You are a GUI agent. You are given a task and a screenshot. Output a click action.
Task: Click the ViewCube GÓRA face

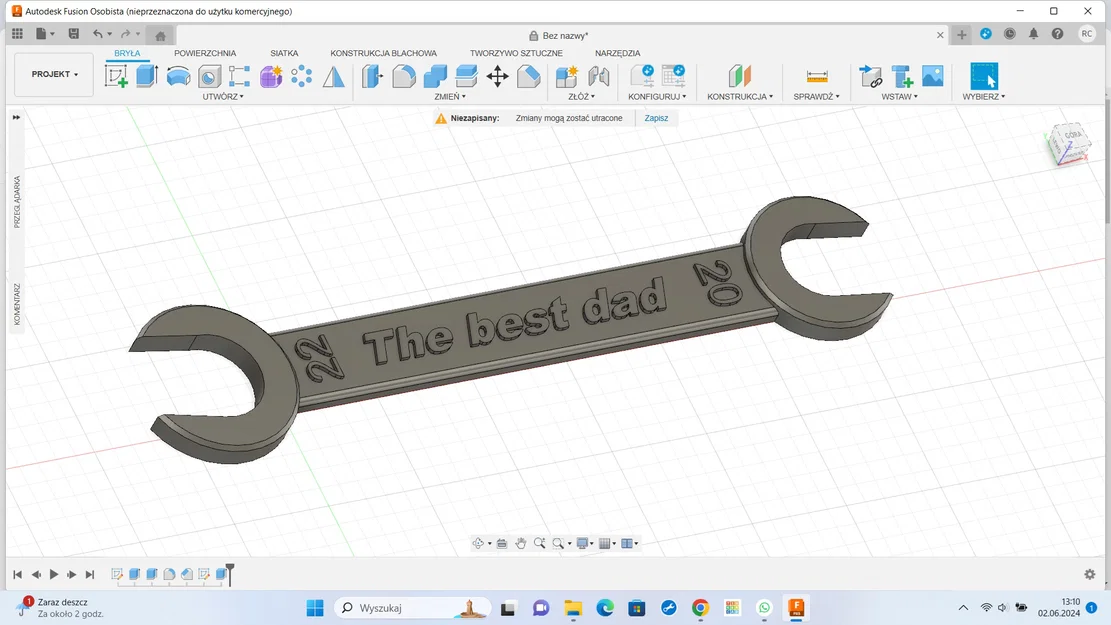tap(1071, 135)
